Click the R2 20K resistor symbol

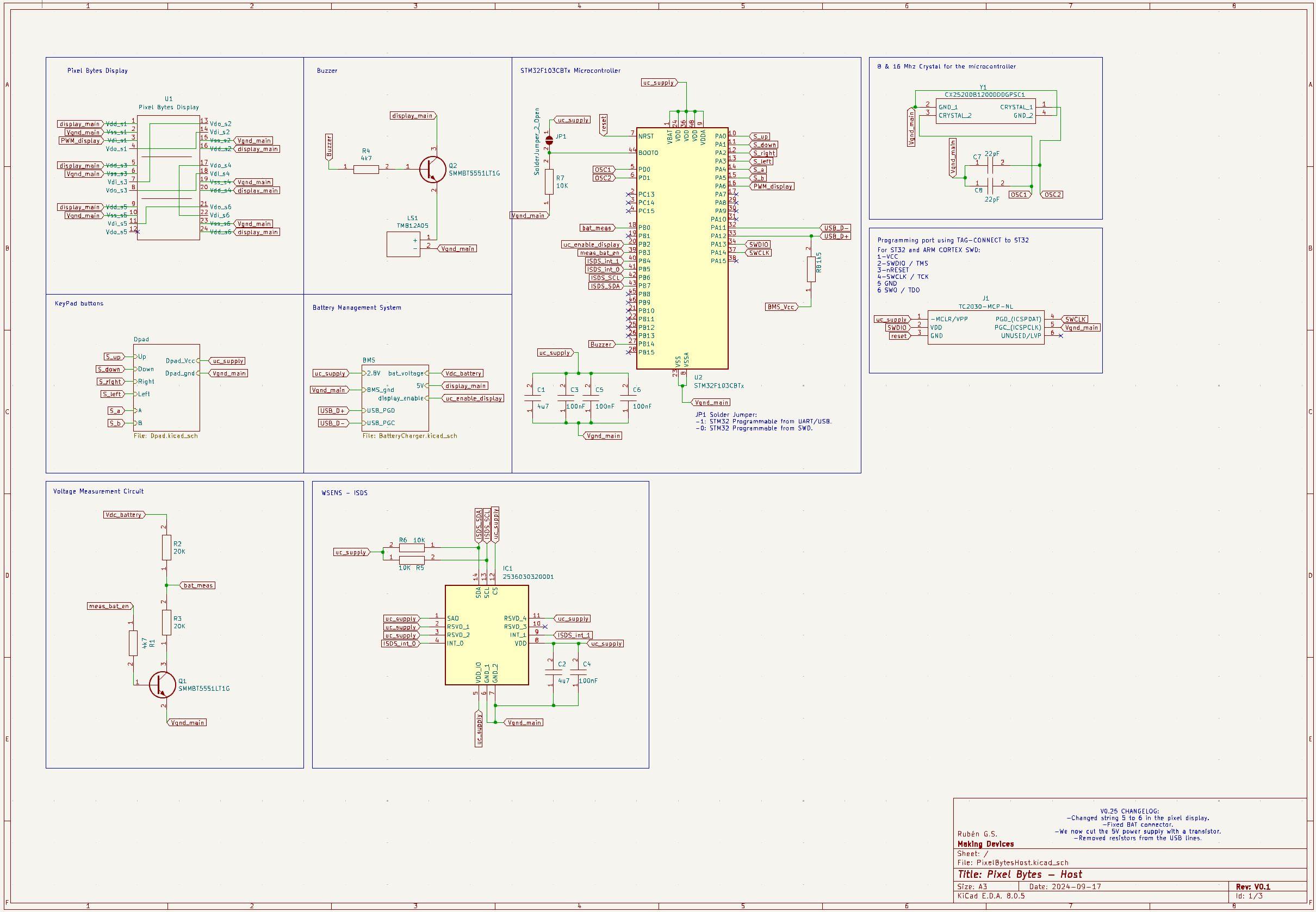[x=166, y=547]
